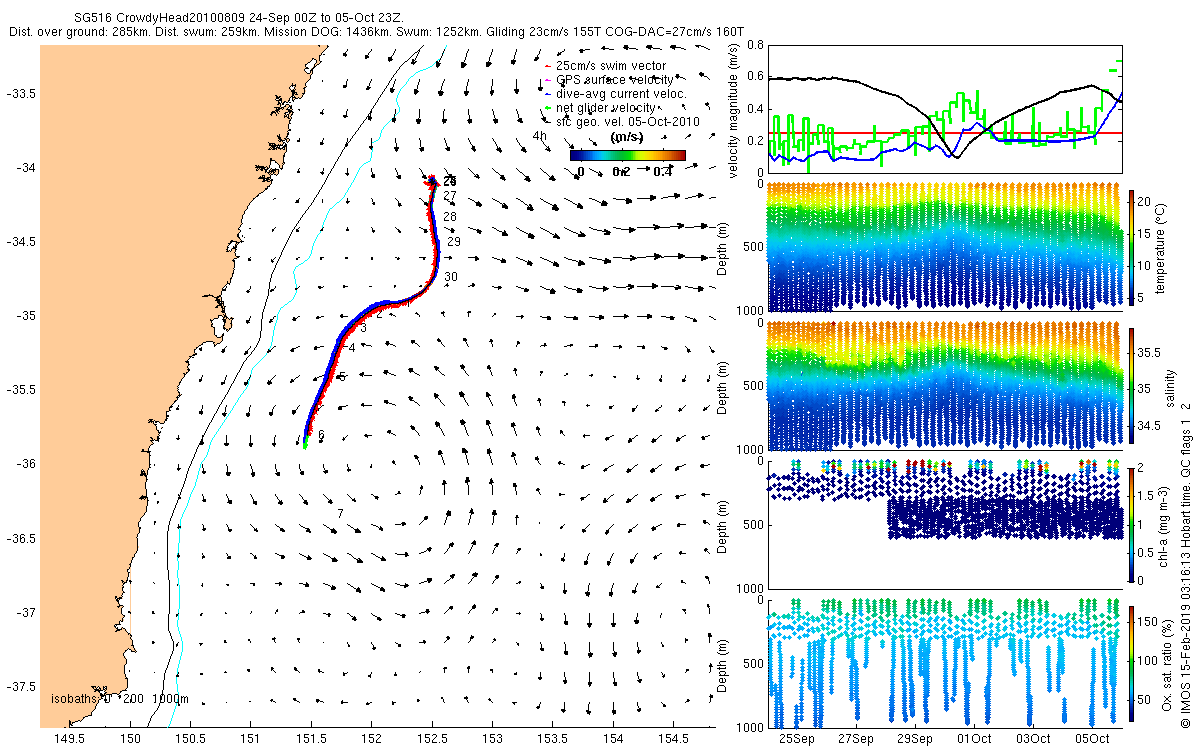Screen dimensions: 1200x750
Task: Select the 'Dist. over ground: 285km' summary line
Action: (376, 32)
